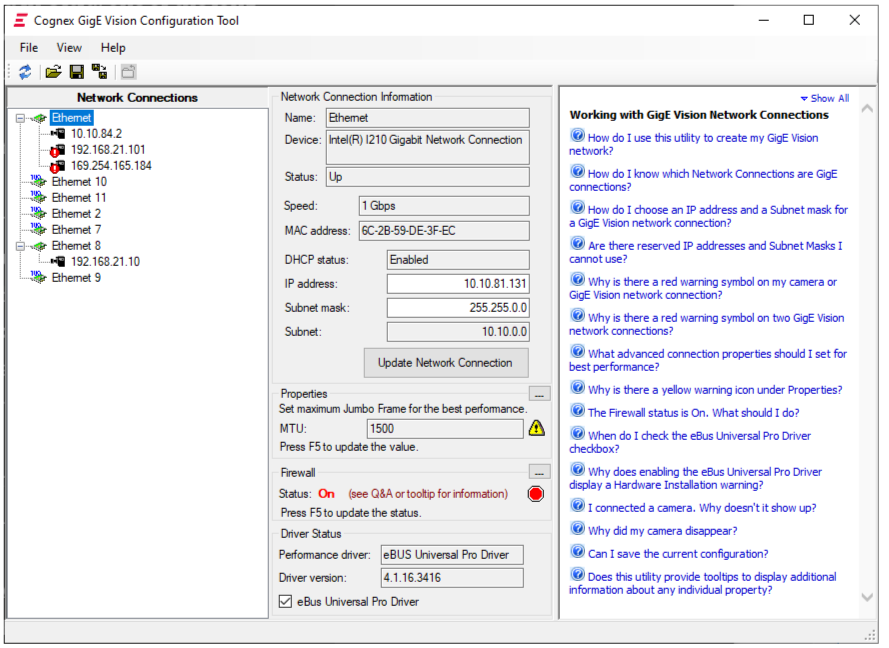Open a saved configuration file

coord(52,71)
